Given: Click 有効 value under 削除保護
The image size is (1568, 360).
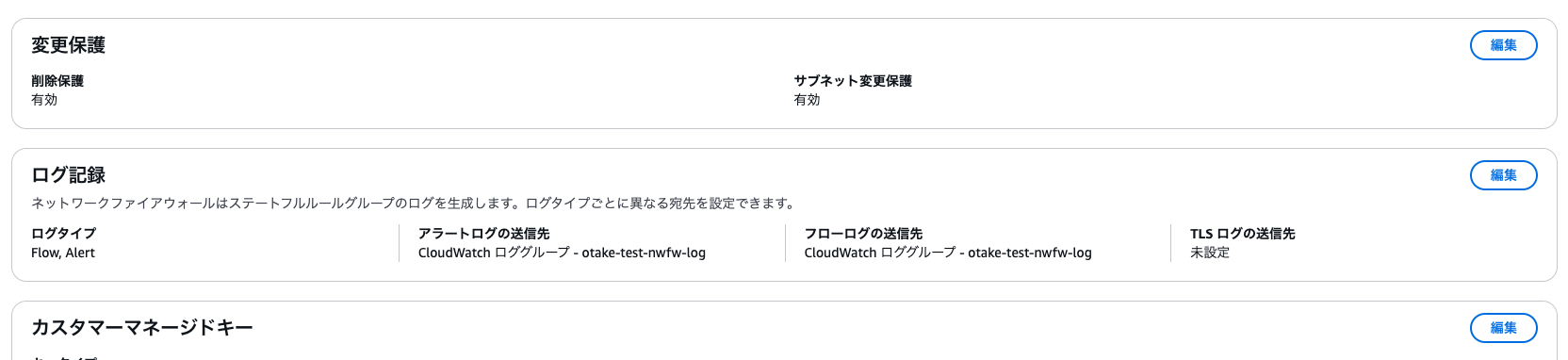Looking at the screenshot, I should point(44,100).
